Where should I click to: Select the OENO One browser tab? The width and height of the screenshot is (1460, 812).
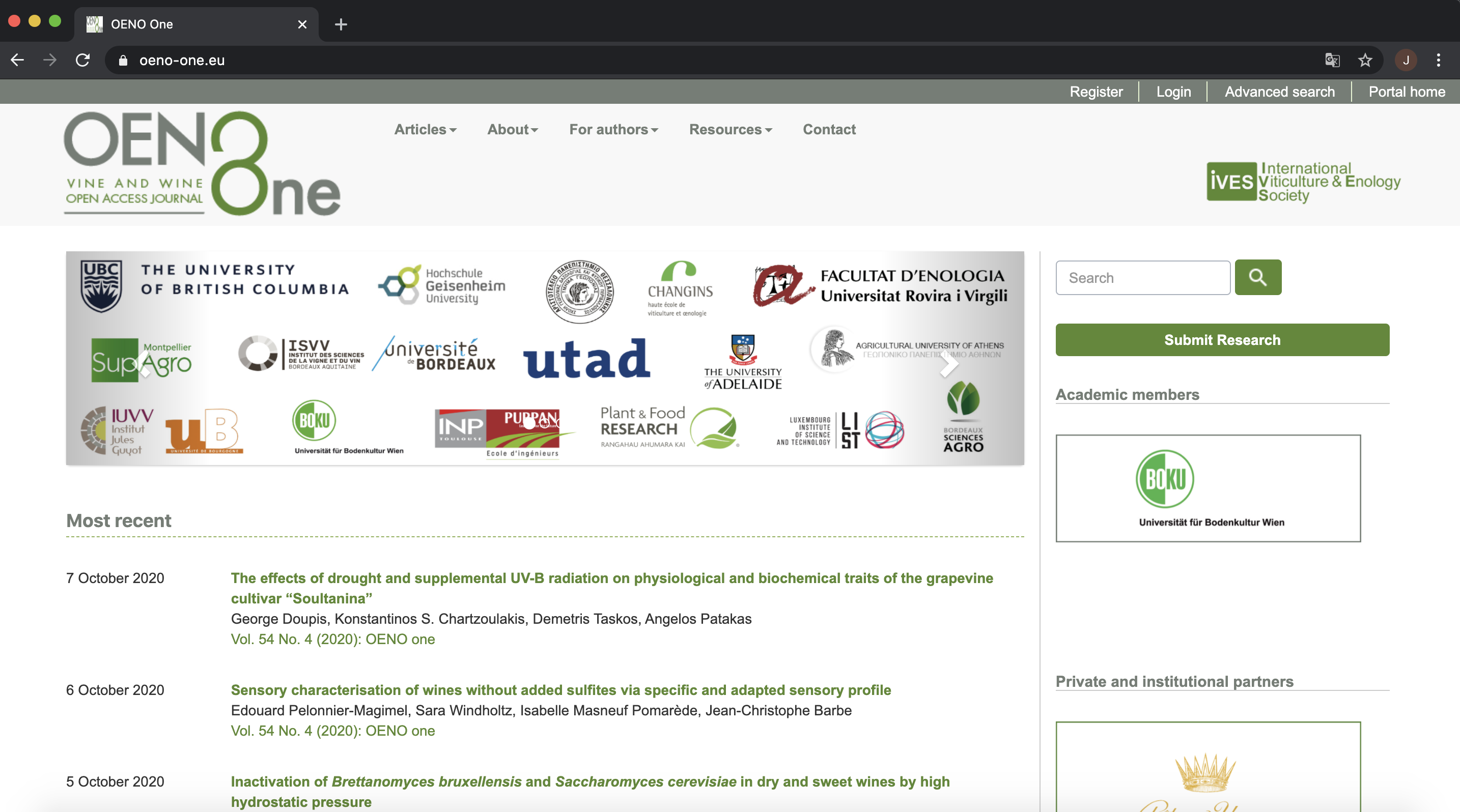196,24
